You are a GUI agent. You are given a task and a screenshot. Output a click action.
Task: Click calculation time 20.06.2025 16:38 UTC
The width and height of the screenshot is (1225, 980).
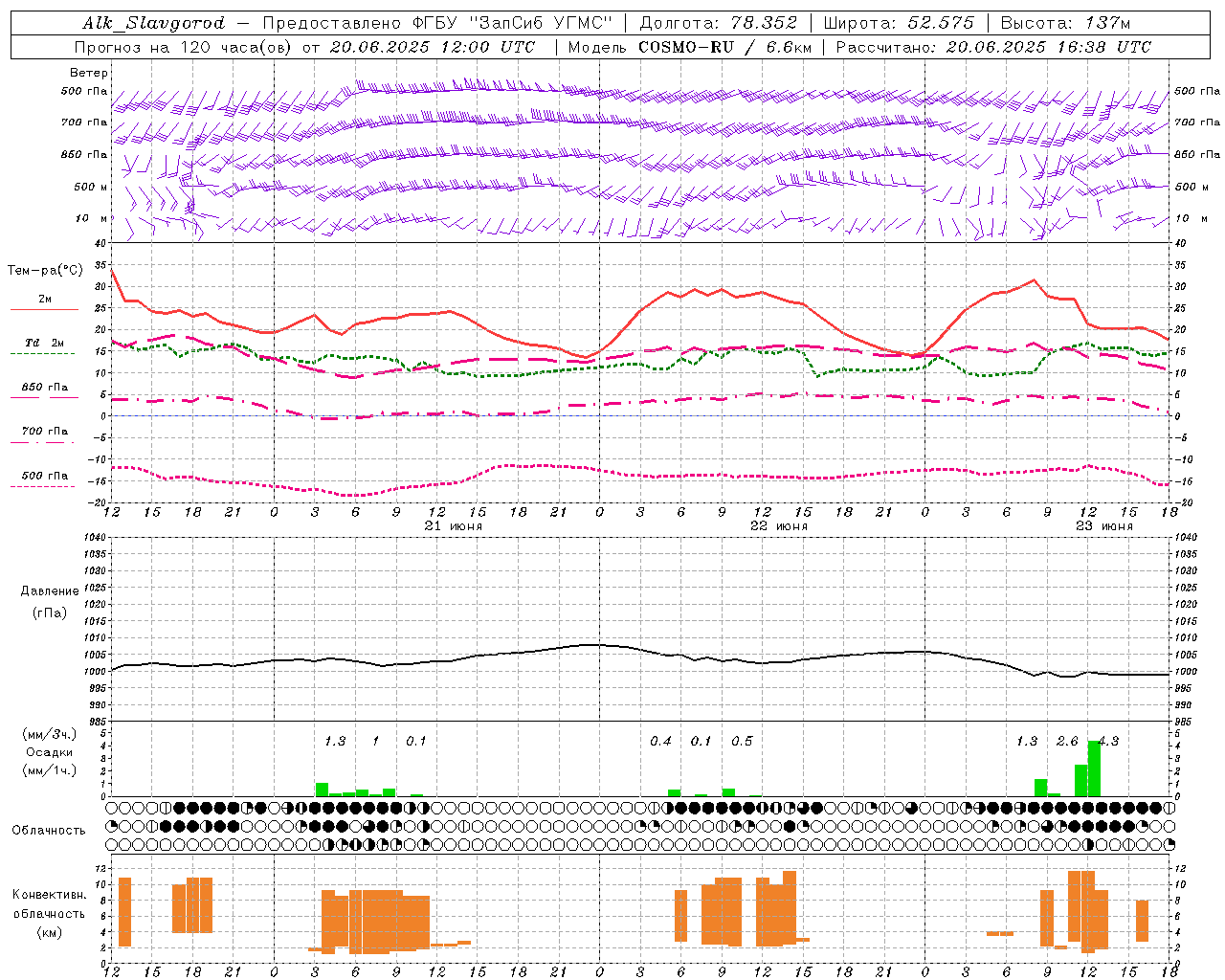click(x=1049, y=47)
